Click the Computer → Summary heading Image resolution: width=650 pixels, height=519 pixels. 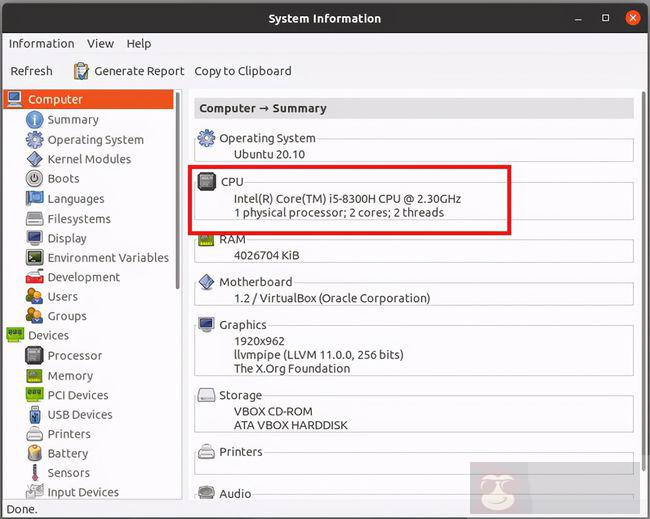tap(263, 109)
